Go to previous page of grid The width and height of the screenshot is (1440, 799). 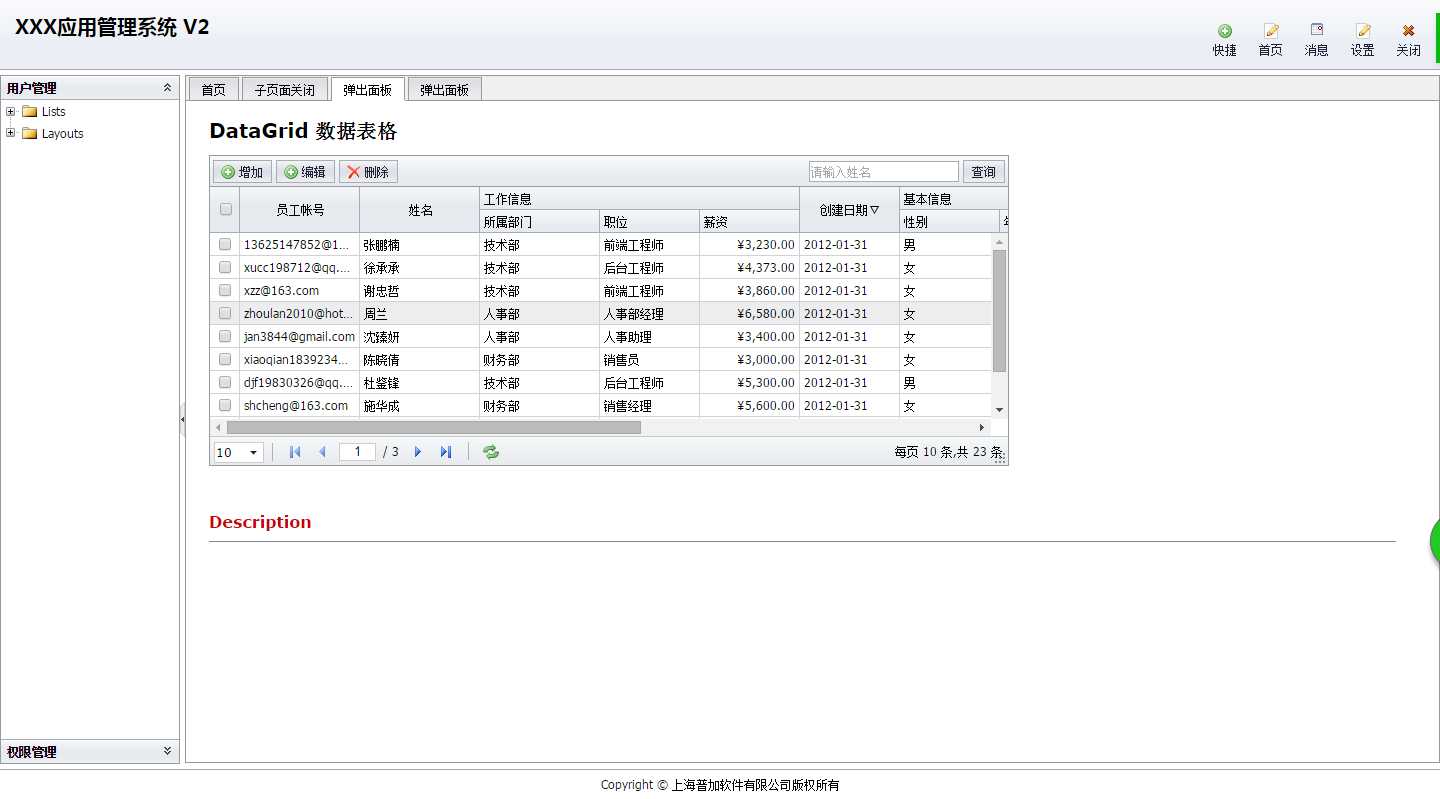322,452
